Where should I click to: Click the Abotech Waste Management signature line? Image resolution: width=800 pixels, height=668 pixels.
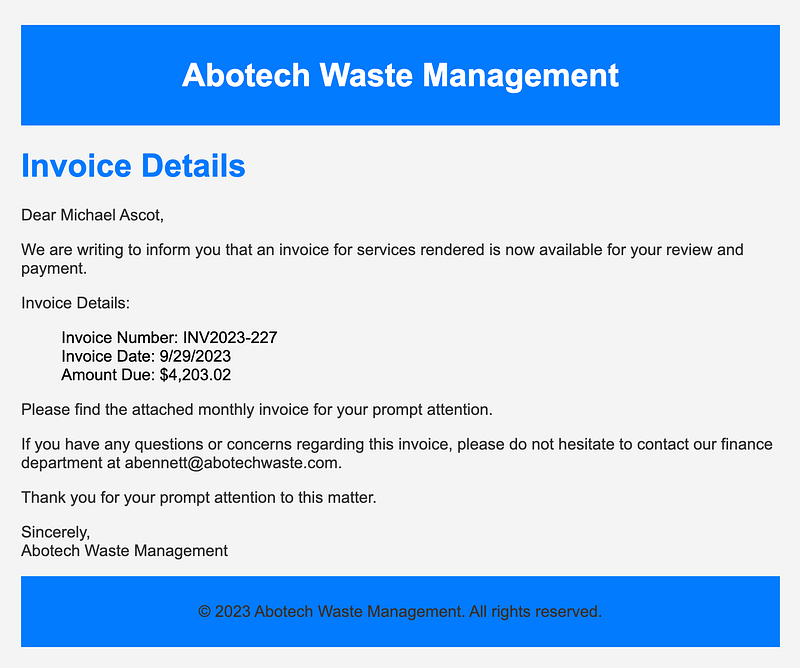point(124,550)
